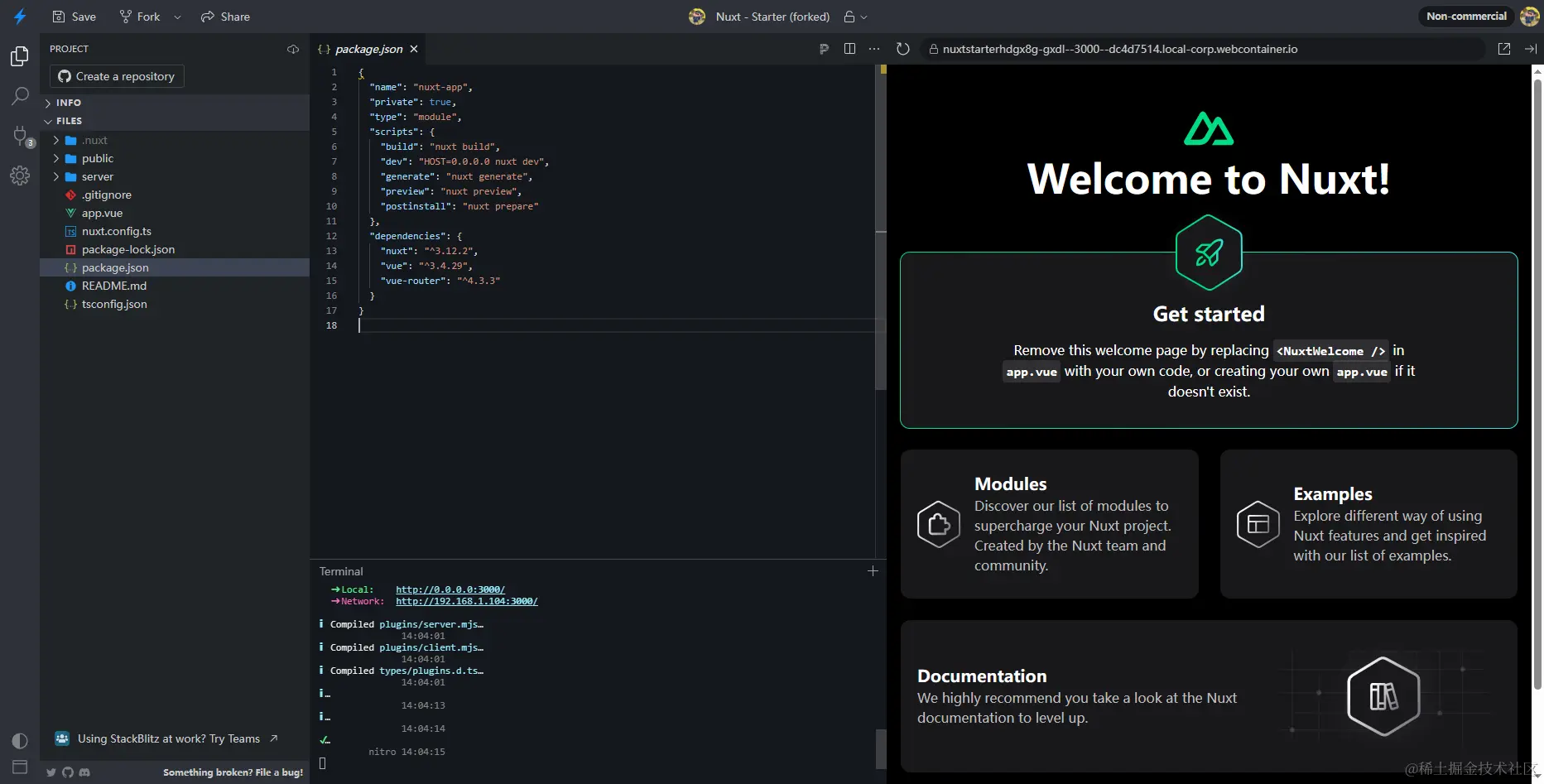Click the editor format/prettify icon
Viewport: 1544px width, 784px height.
[x=824, y=49]
